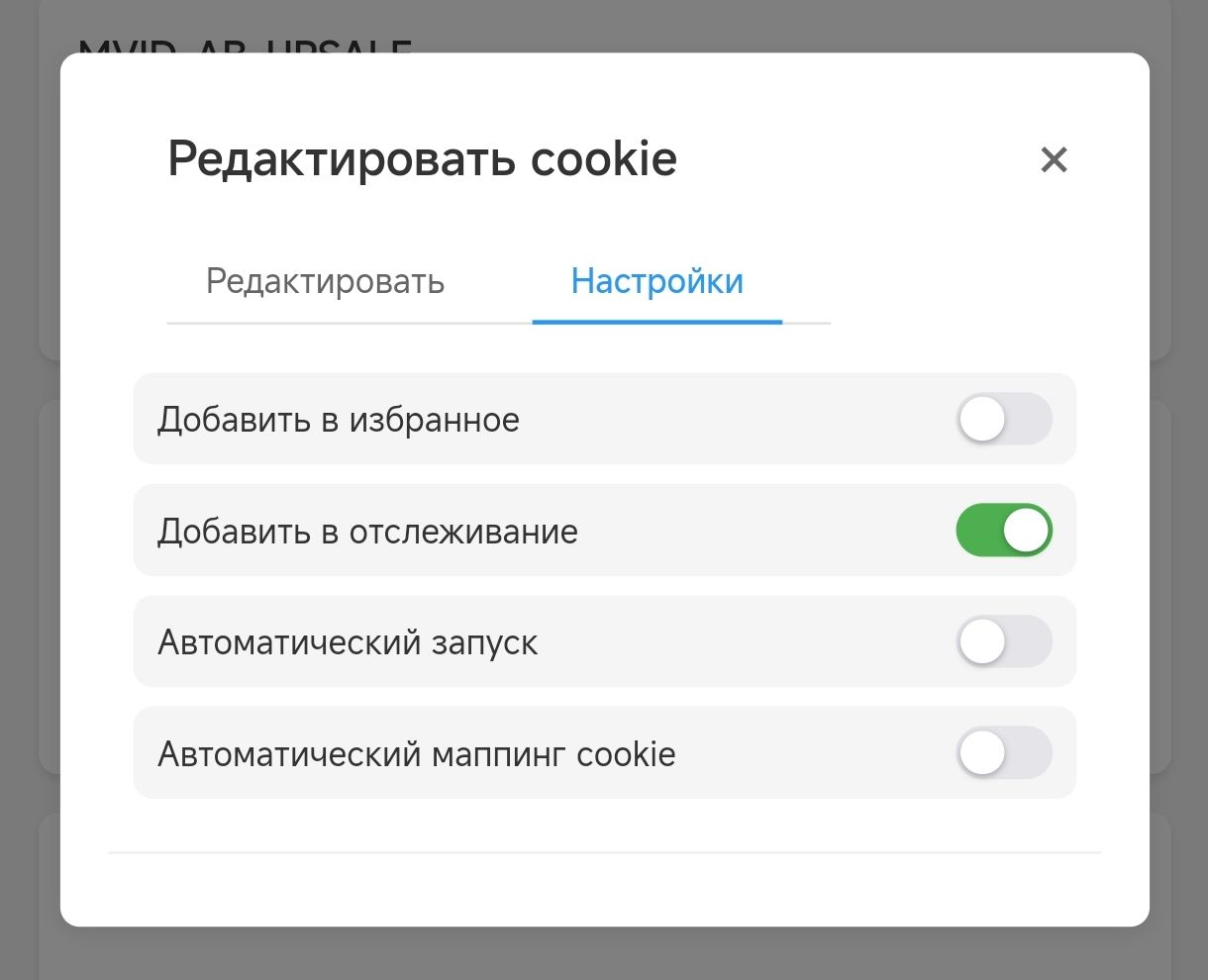This screenshot has width=1208, height=980.
Task: Switch to the Редактировать tab
Action: (x=325, y=282)
